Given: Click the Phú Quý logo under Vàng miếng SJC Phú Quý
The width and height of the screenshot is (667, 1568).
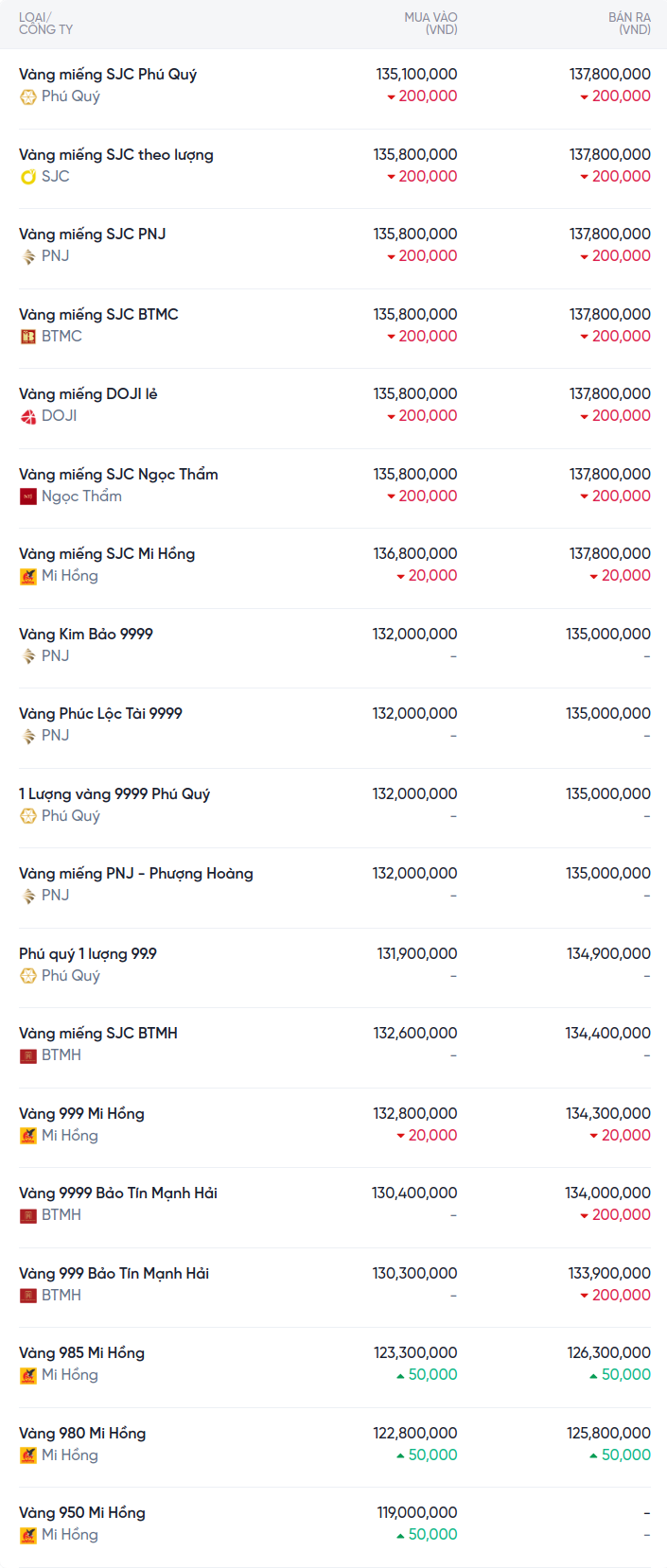Looking at the screenshot, I should pyautogui.click(x=28, y=96).
